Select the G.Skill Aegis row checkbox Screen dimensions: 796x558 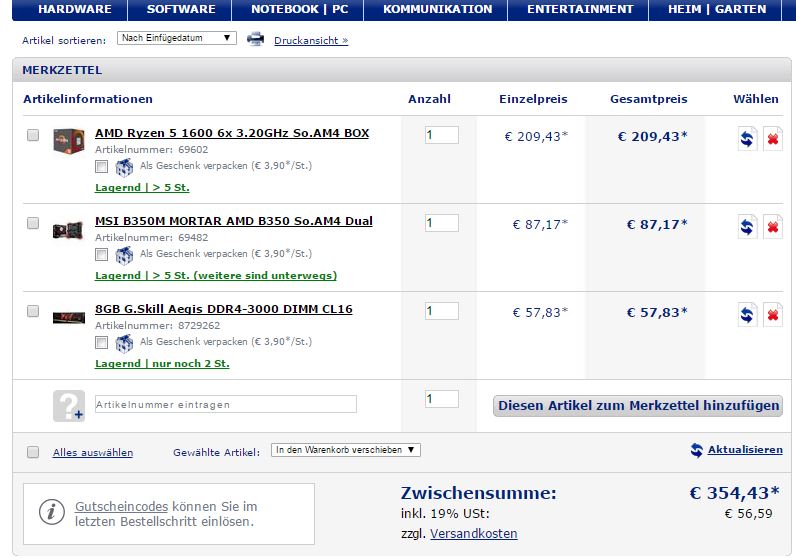click(33, 311)
